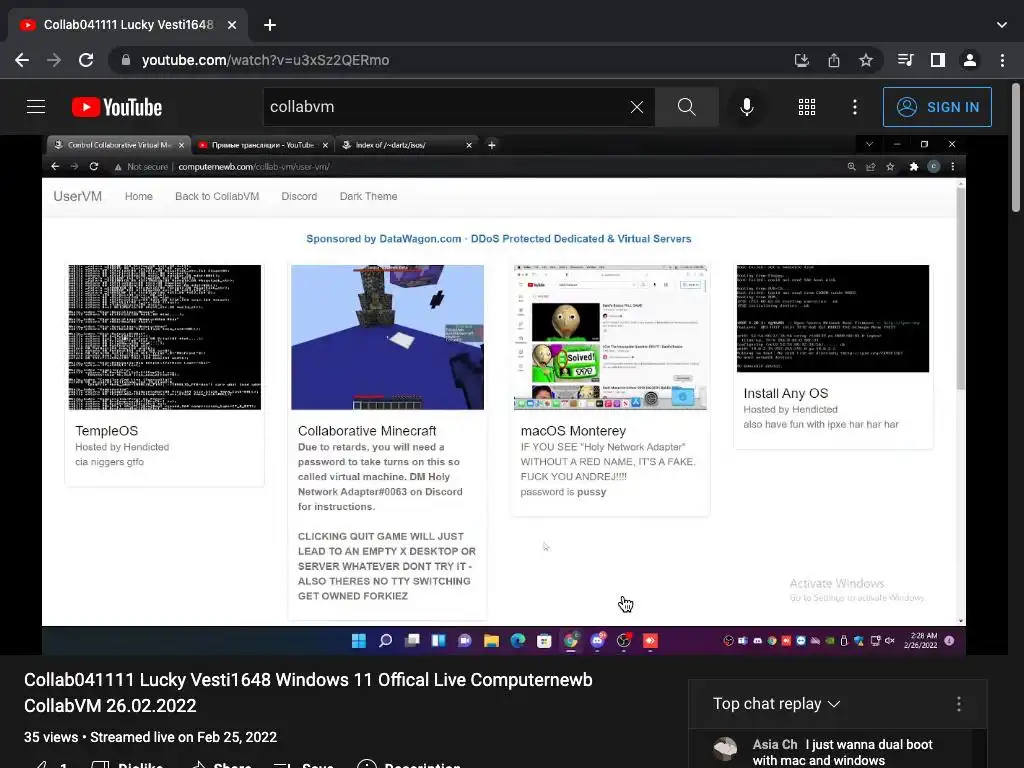This screenshot has height=768, width=1024.
Task: Open the macOS Monterey VM thumbnail
Action: (x=610, y=337)
